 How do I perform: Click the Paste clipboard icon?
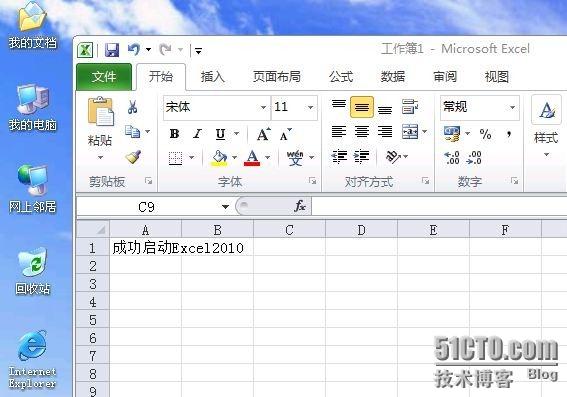[100, 112]
